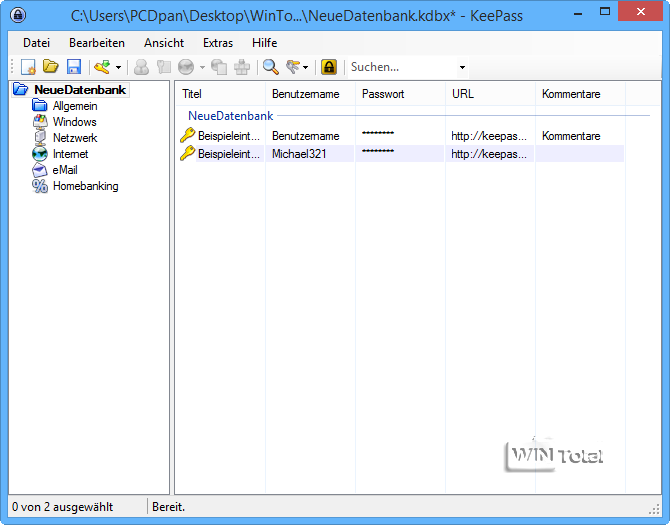Open the Ansicht menu
This screenshot has height=525, width=670.
pos(164,43)
